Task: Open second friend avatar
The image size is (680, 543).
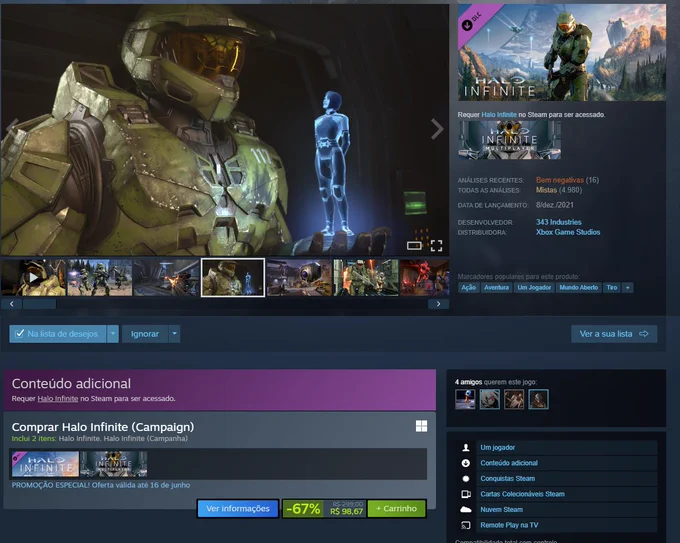Action: (490, 399)
